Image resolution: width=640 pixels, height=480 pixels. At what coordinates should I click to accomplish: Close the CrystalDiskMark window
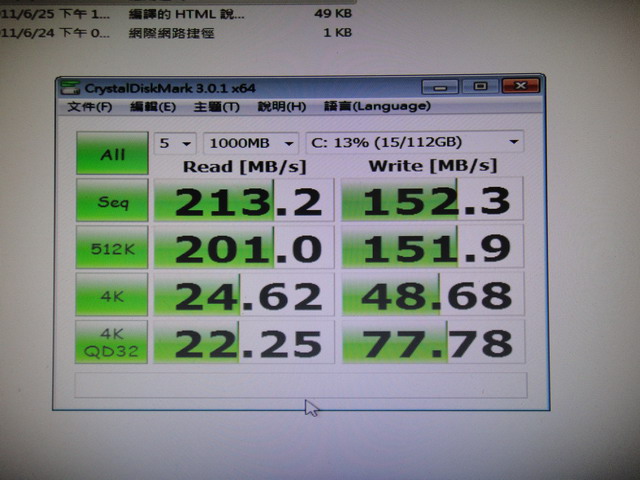[x=521, y=86]
